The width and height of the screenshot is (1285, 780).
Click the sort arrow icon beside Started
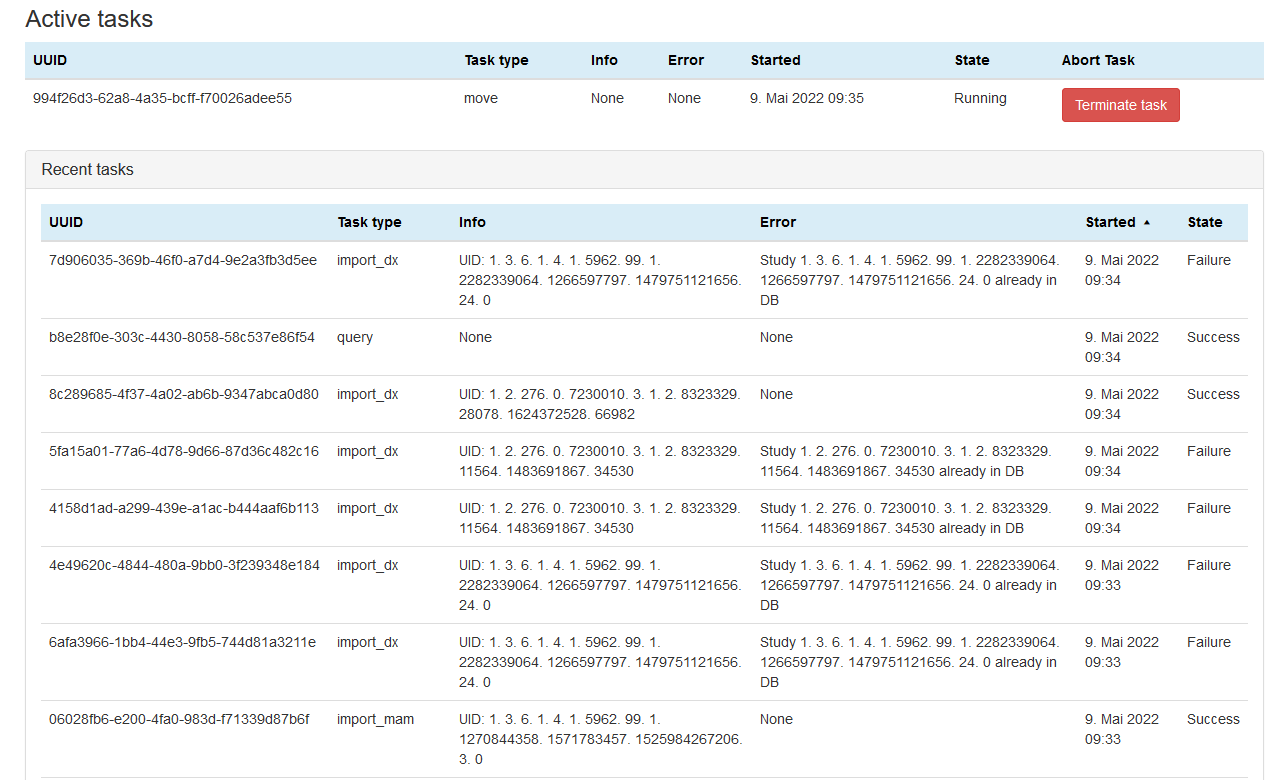1147,222
